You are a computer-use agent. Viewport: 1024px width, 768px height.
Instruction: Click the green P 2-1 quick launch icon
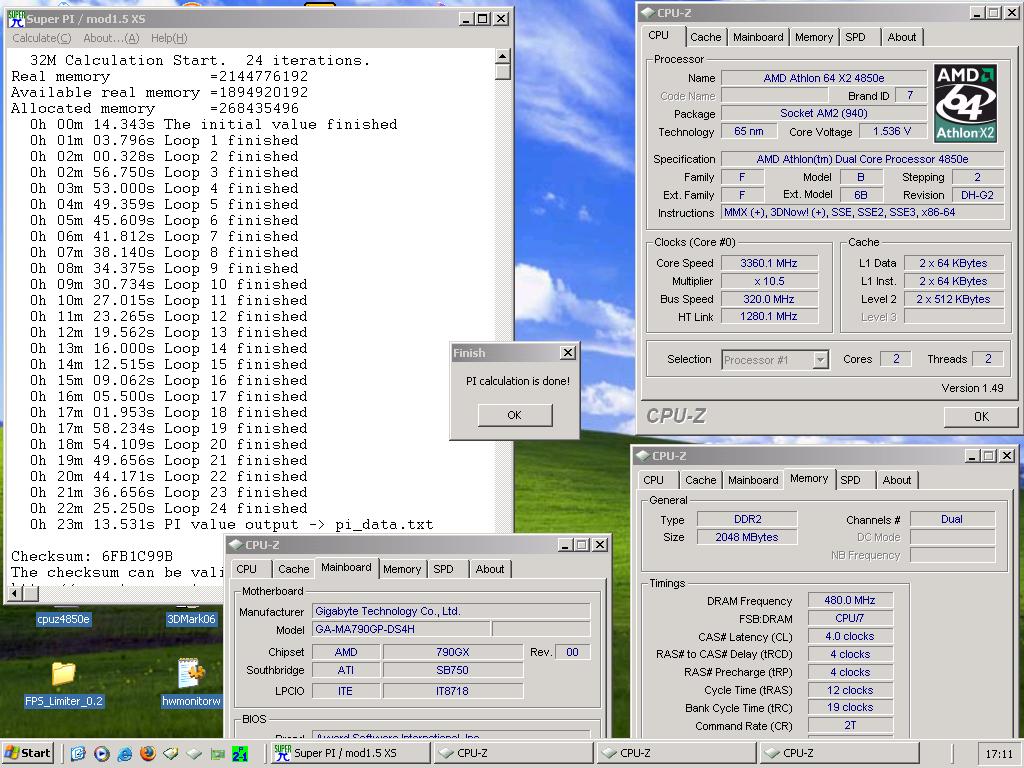(240, 754)
